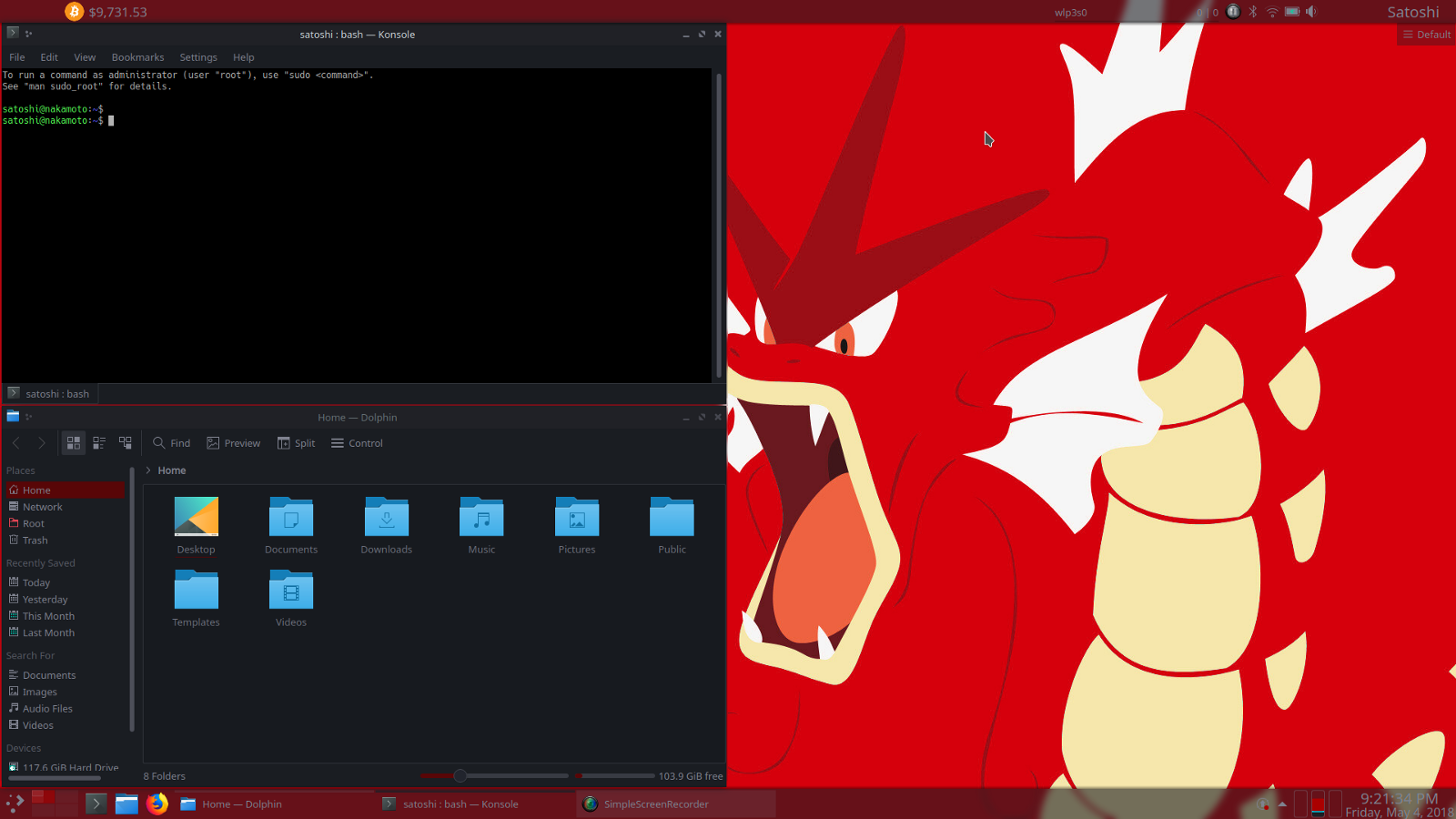1456x819 pixels.
Task: Search for Audio Files in Places panel
Action: (x=66, y=709)
